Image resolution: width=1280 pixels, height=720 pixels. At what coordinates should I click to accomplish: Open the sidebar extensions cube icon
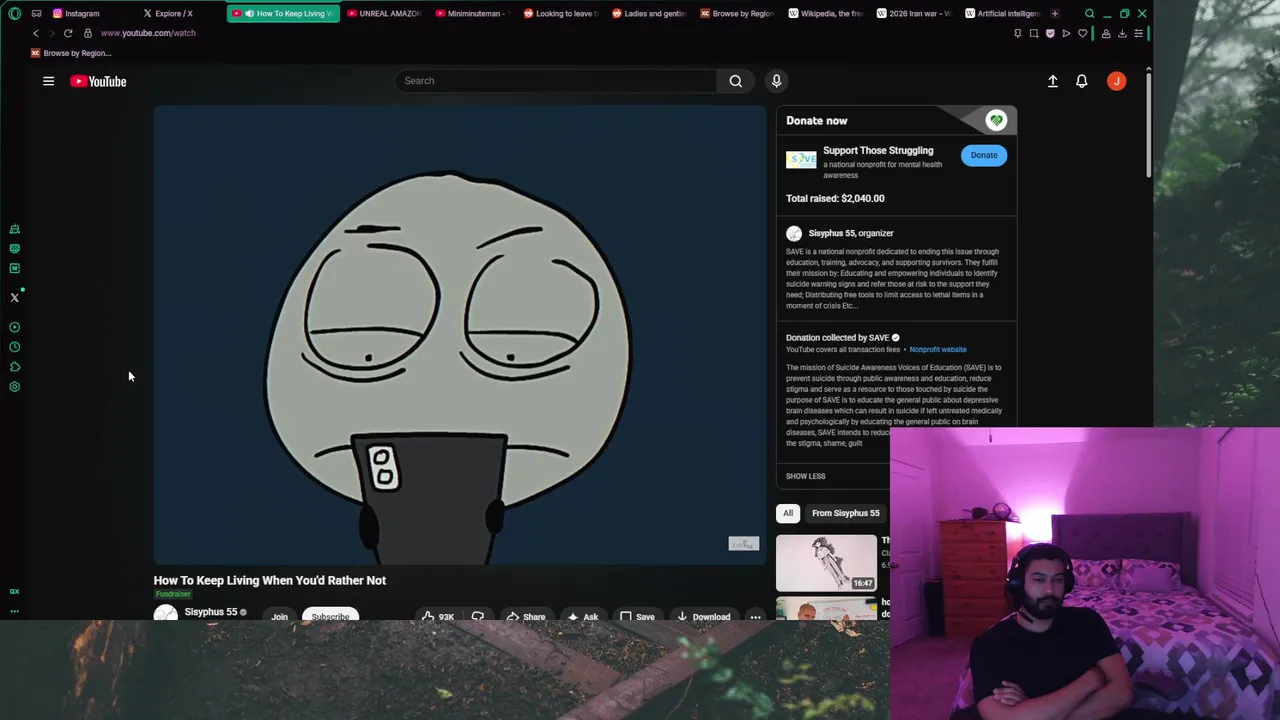tap(14, 367)
